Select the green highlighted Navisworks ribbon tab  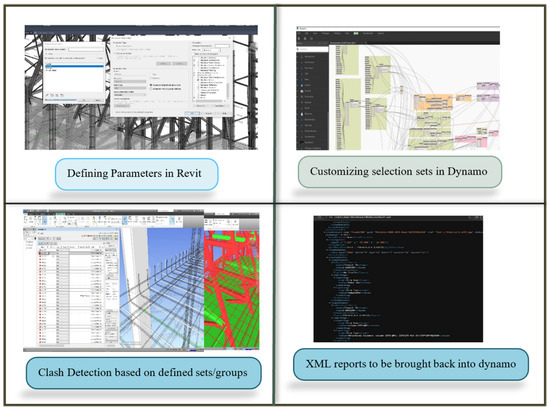(x=60, y=214)
